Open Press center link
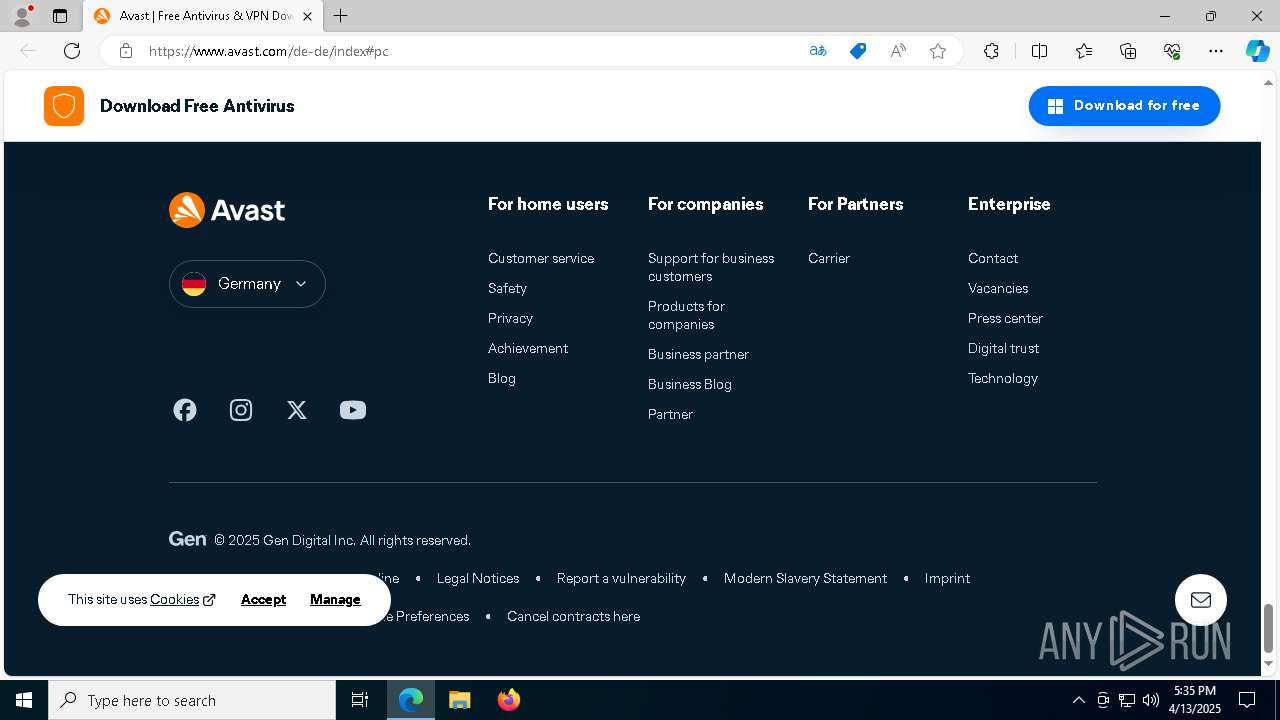The width and height of the screenshot is (1280, 720). pos(1005,318)
